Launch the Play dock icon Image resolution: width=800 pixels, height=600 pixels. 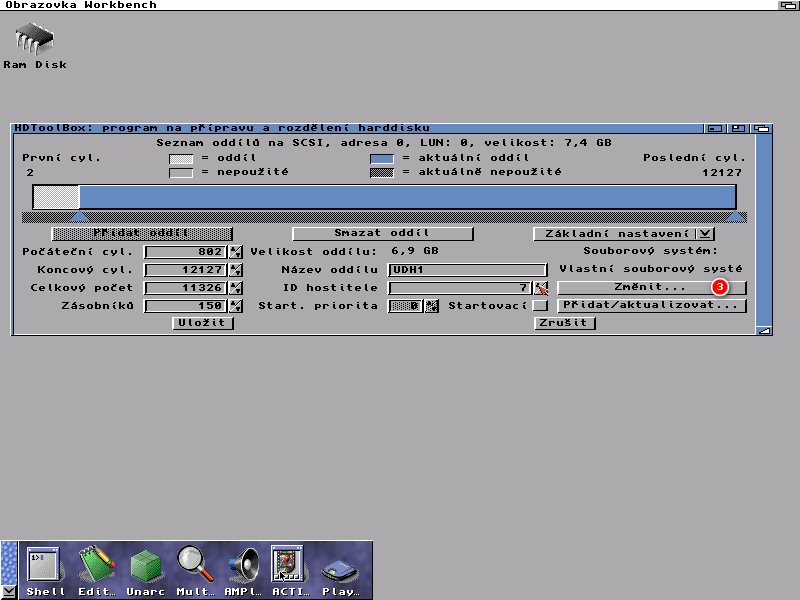pyautogui.click(x=340, y=570)
